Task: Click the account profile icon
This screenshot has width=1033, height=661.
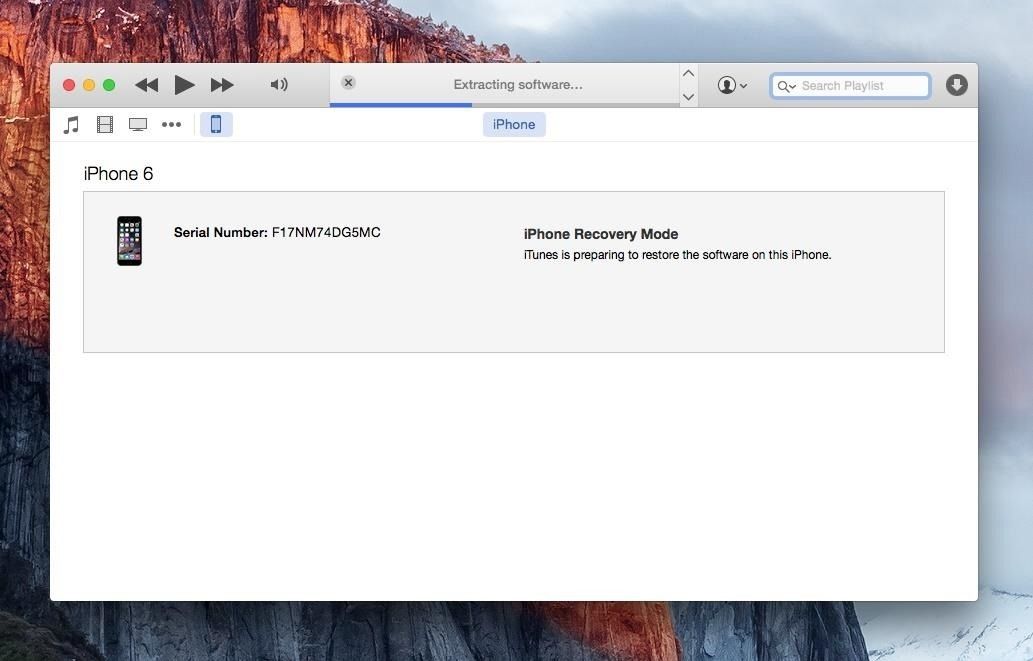Action: 725,85
